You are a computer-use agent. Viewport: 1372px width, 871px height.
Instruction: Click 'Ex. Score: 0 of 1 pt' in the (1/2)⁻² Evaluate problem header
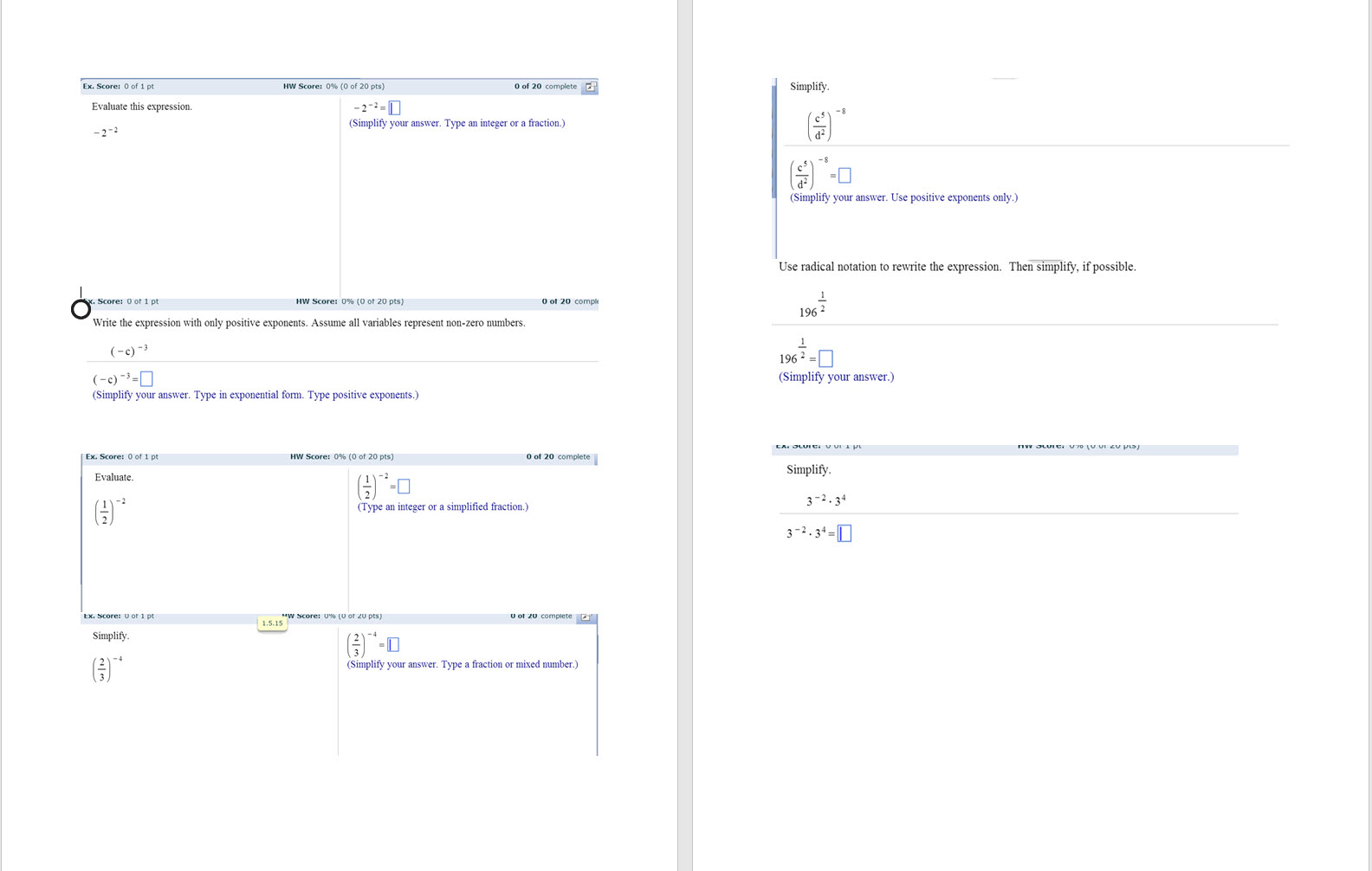tap(121, 457)
